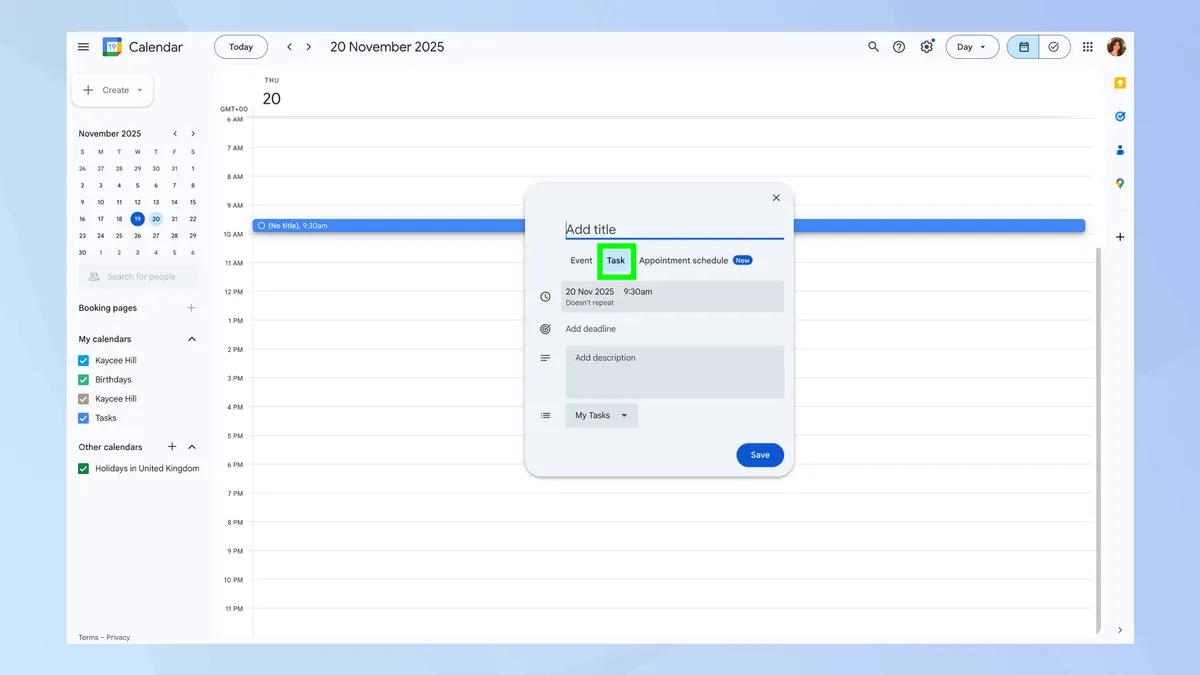
Task: Open Google Tasks in the side panel
Action: pyautogui.click(x=1119, y=116)
